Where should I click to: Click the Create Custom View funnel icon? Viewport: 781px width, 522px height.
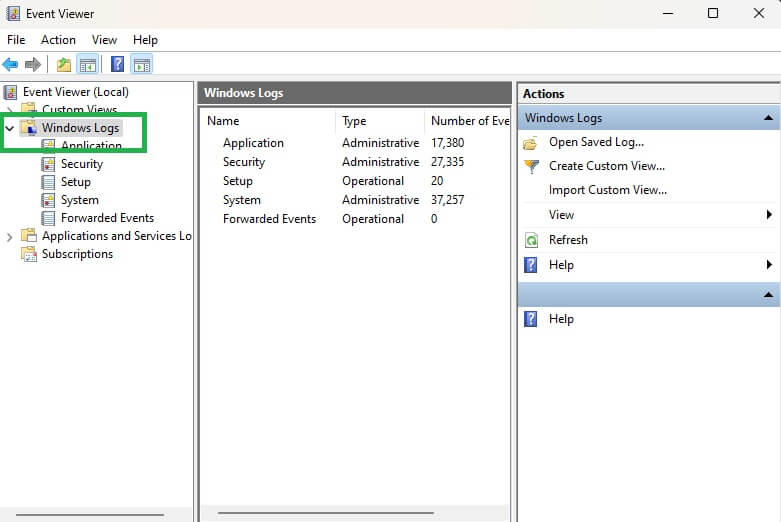(x=531, y=166)
